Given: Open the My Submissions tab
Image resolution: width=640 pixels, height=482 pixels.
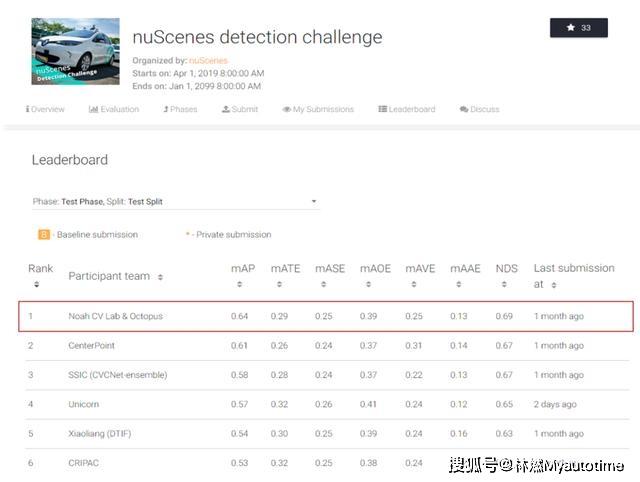Looking at the screenshot, I should point(318,109).
